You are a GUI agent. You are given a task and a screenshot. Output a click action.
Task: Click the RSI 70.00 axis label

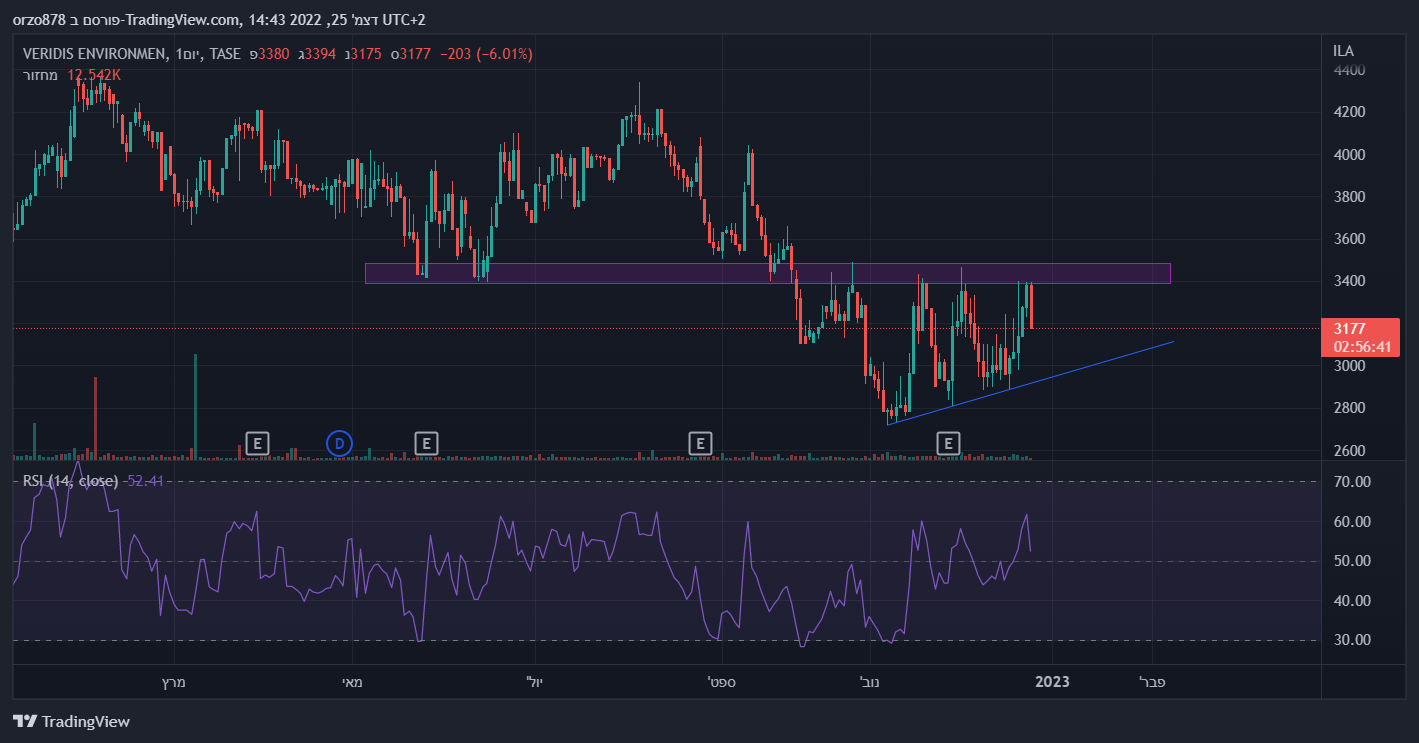1352,482
